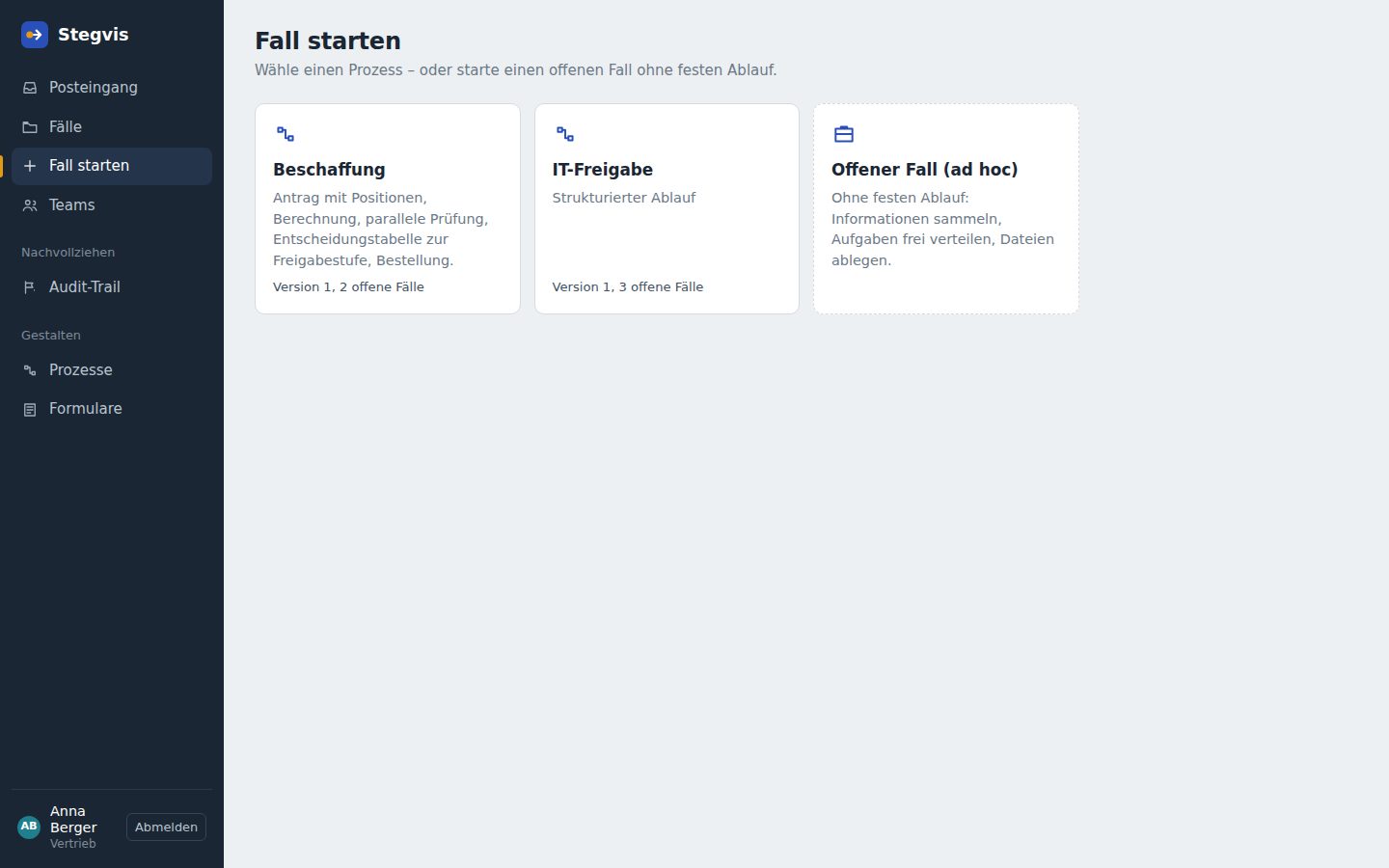Click the Teams people icon
Image resolution: width=1389 pixels, height=868 pixels.
(30, 205)
